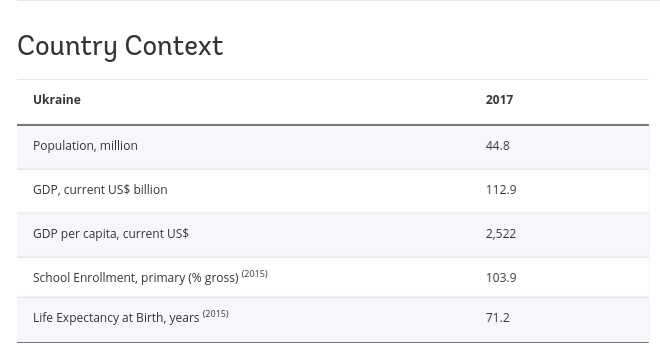The height and width of the screenshot is (360, 660).
Task: Click the population value 44.8
Action: (498, 146)
